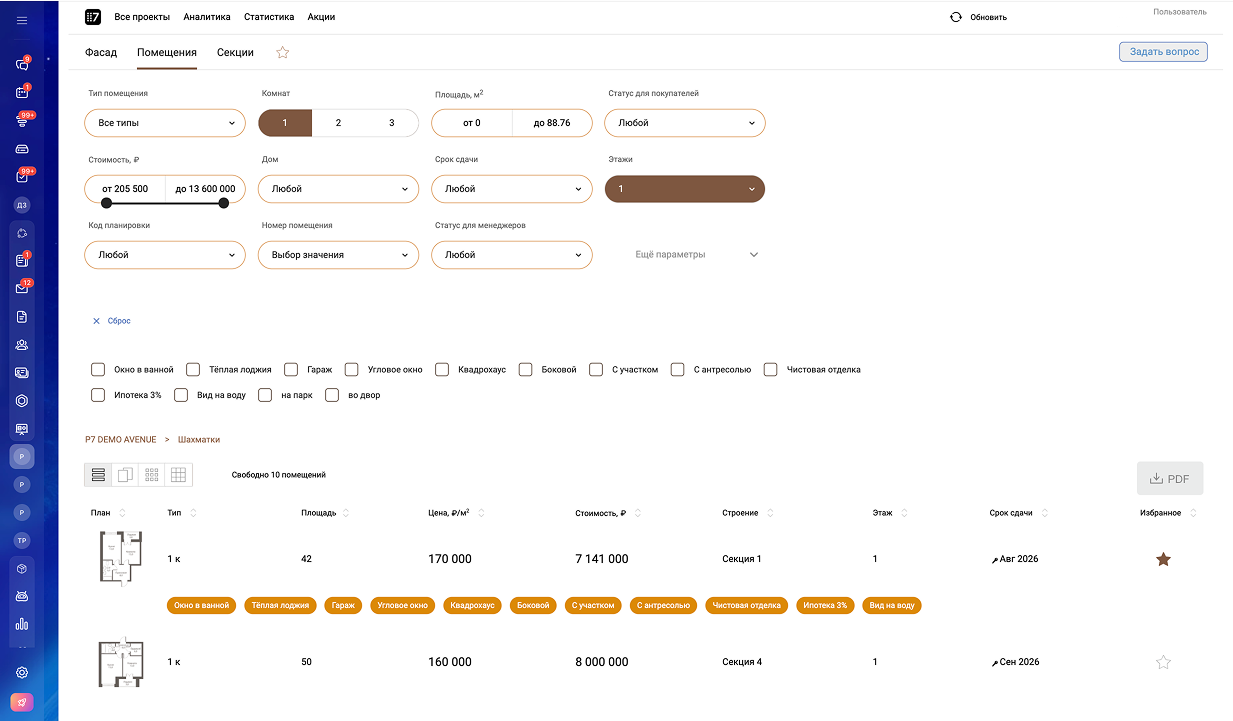This screenshot has height=721, width=1233.
Task: Select the small tiles view icon
Action: coord(152,475)
